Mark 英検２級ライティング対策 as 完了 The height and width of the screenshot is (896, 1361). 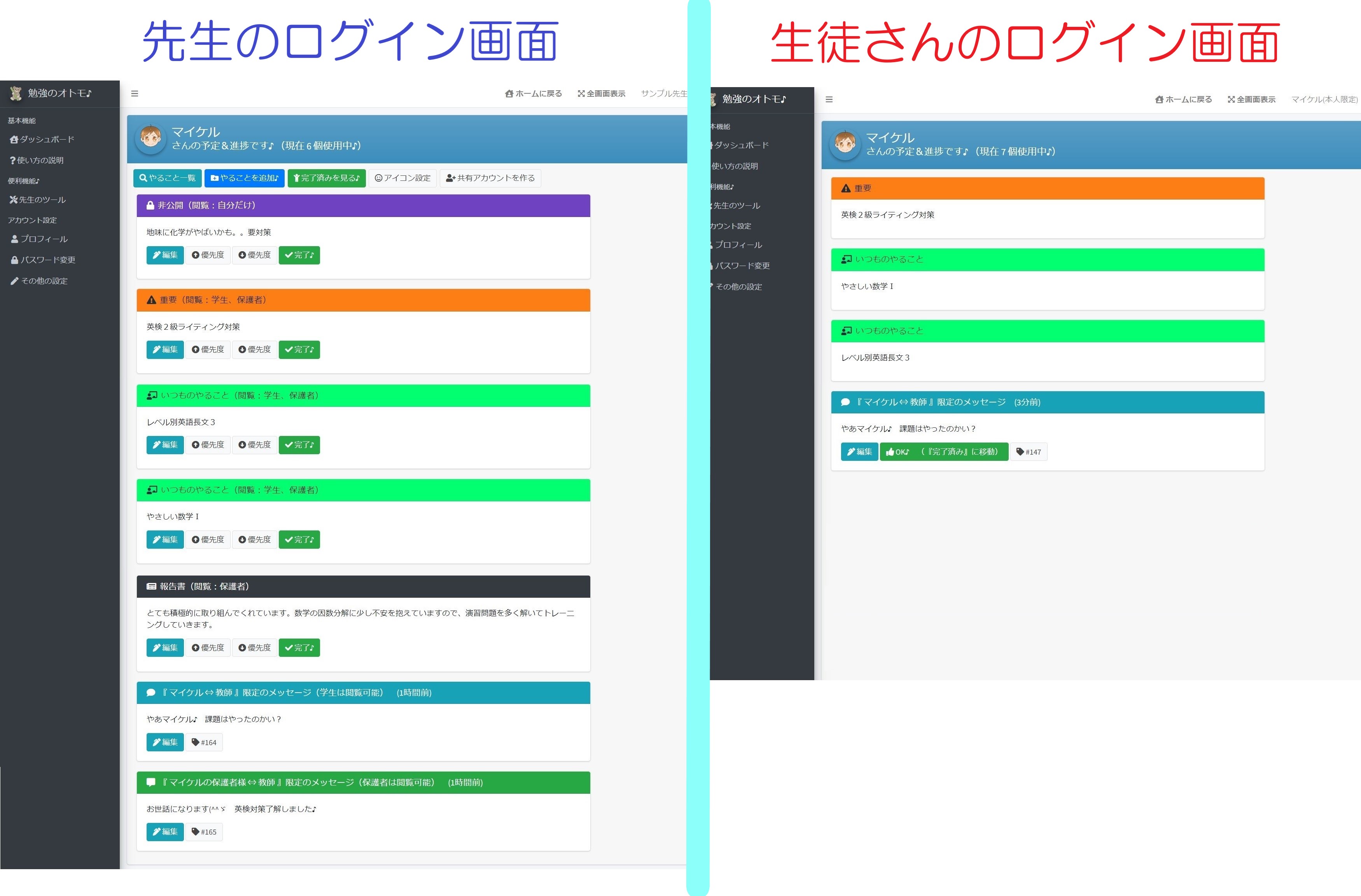[299, 349]
